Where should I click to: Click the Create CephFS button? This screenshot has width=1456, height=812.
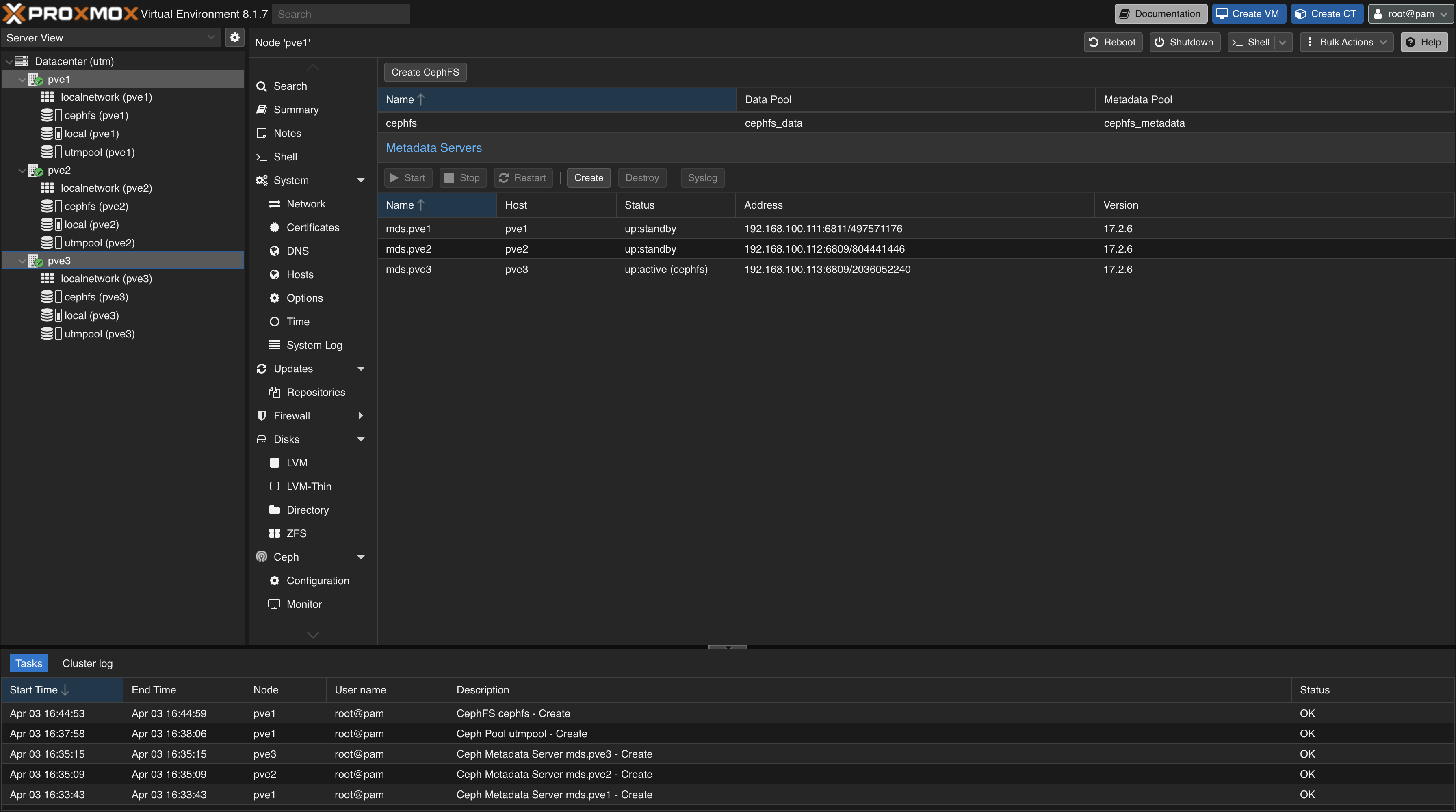pyautogui.click(x=425, y=72)
